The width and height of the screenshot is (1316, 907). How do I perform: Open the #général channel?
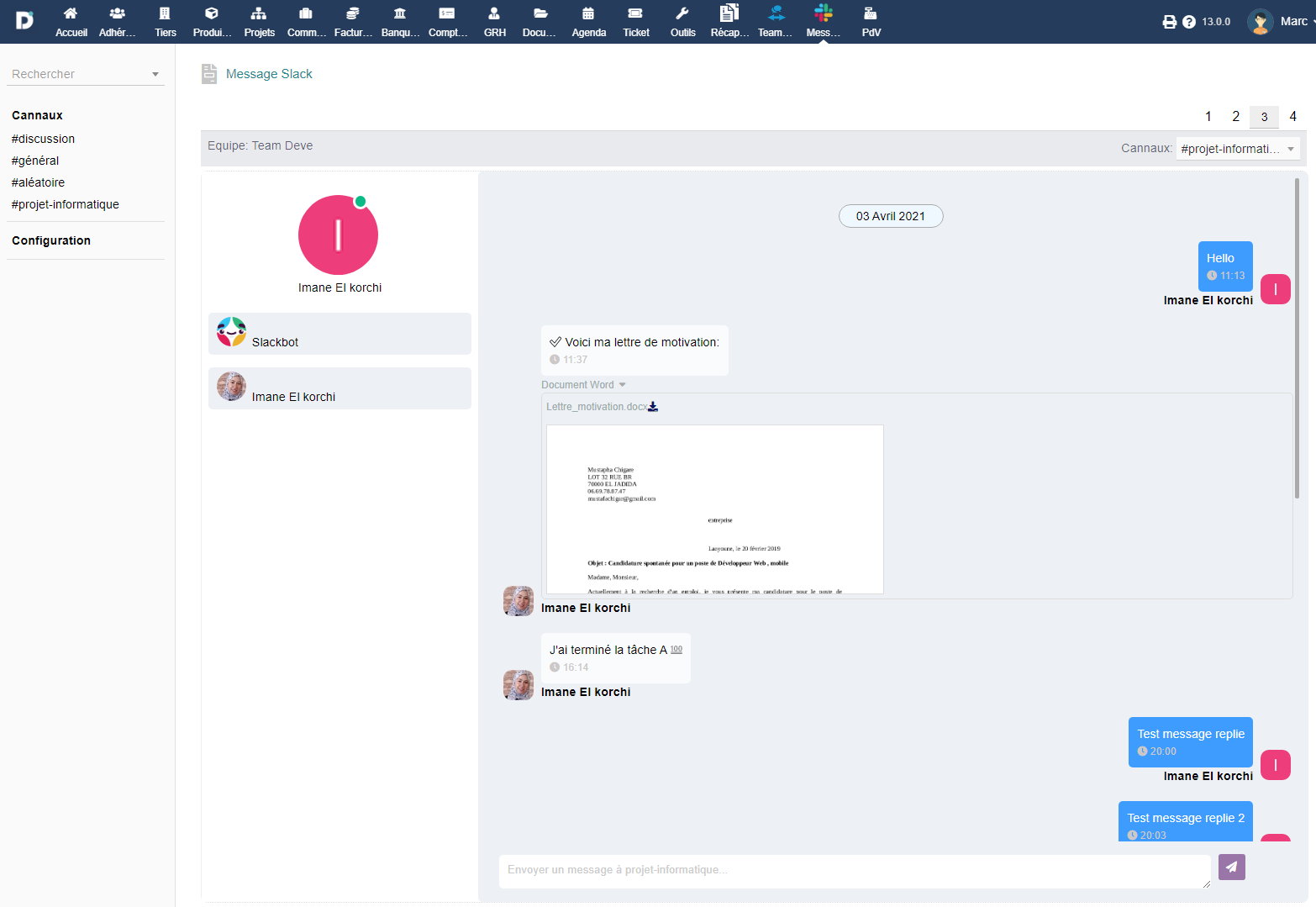pos(35,161)
